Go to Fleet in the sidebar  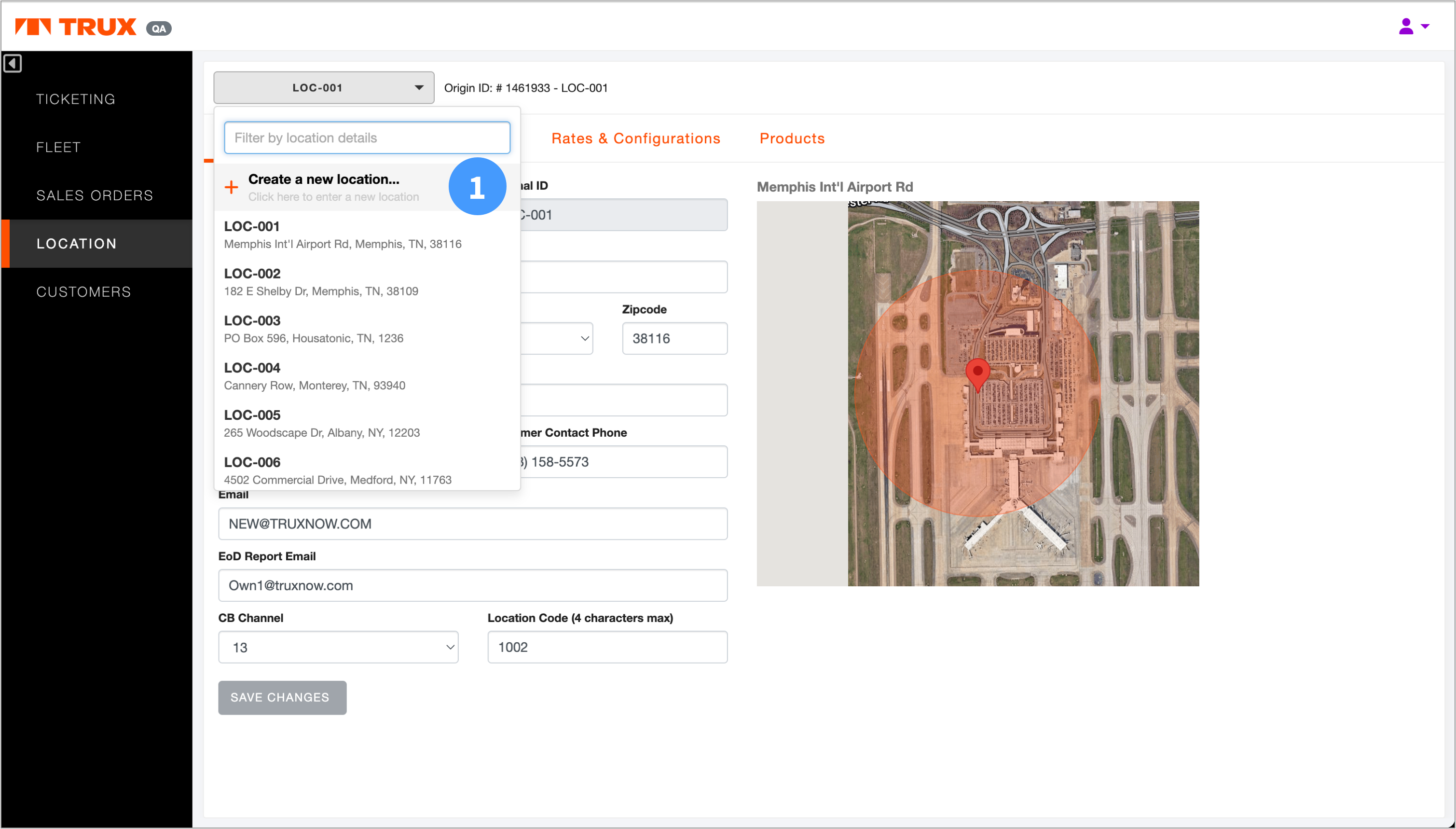[58, 147]
